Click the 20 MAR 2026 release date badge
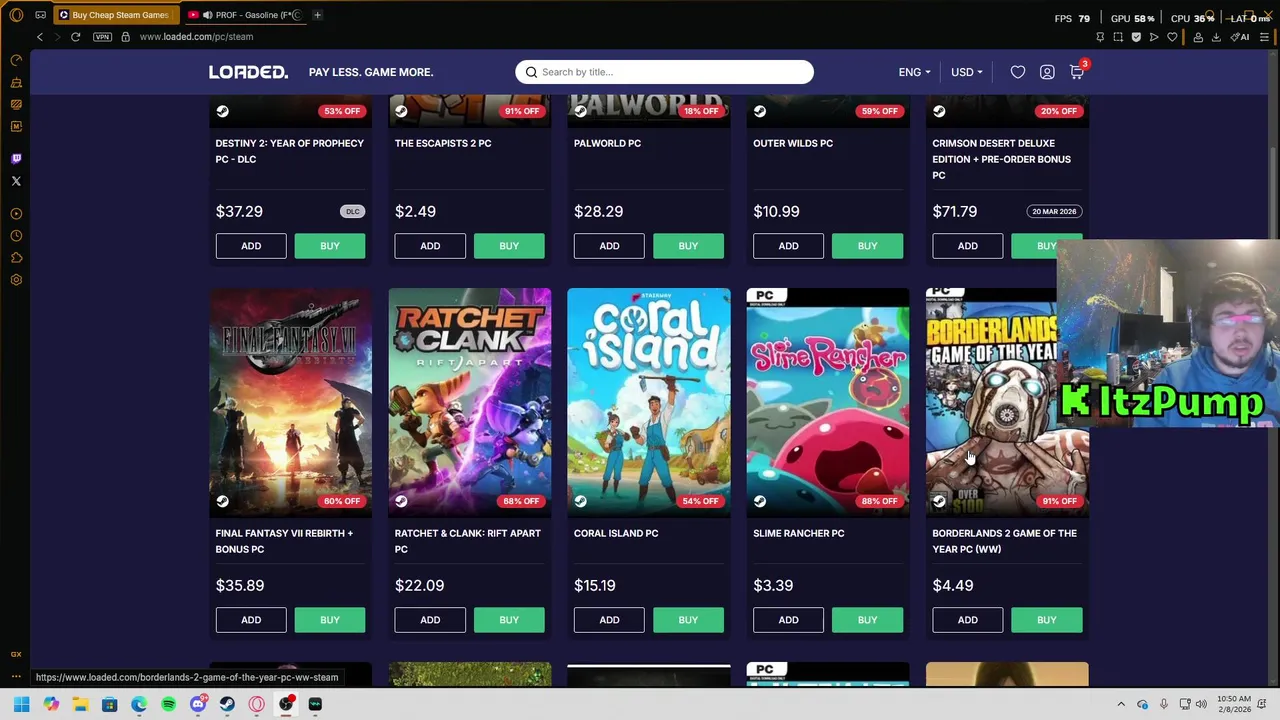The image size is (1280, 720). click(x=1054, y=212)
